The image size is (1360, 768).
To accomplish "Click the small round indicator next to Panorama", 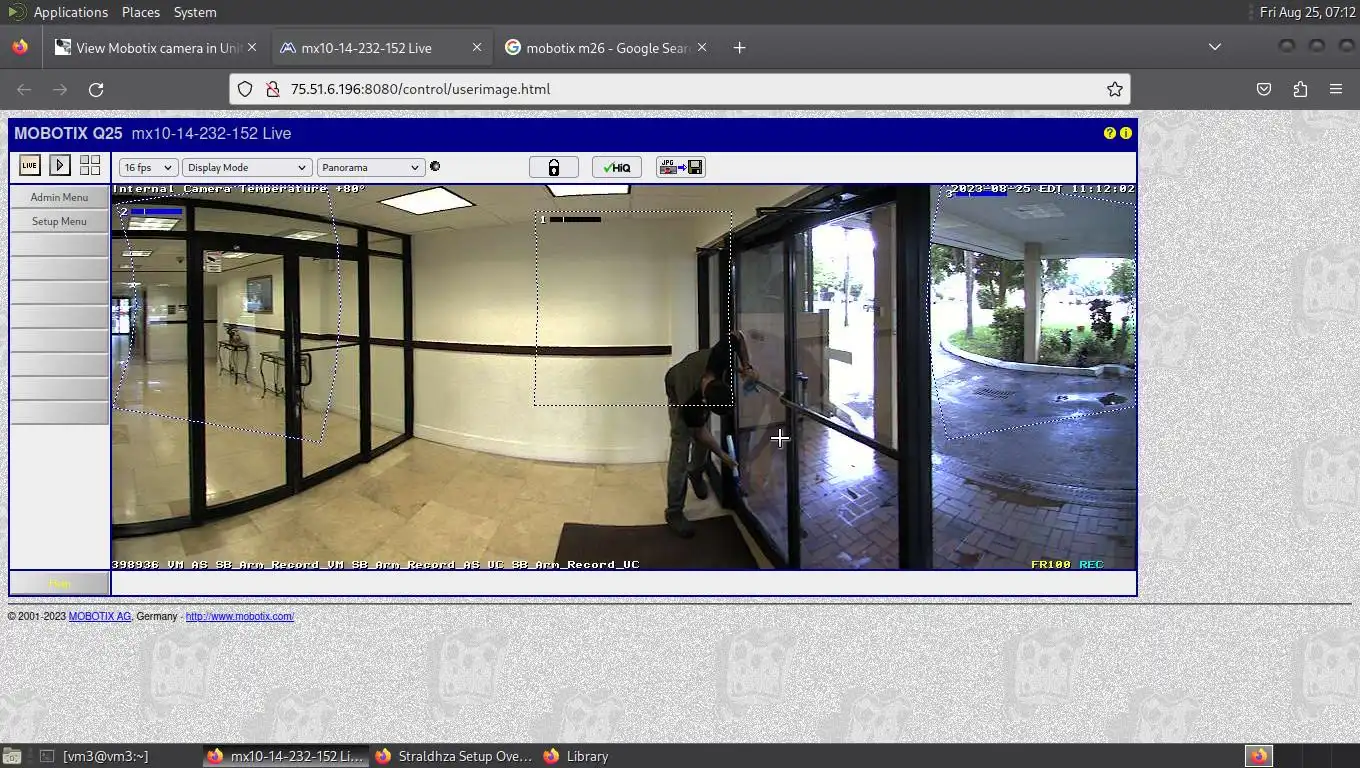I will (435, 167).
